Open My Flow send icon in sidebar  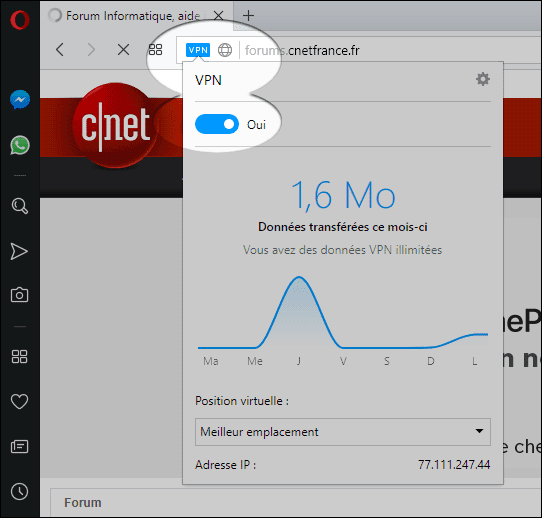(x=19, y=251)
